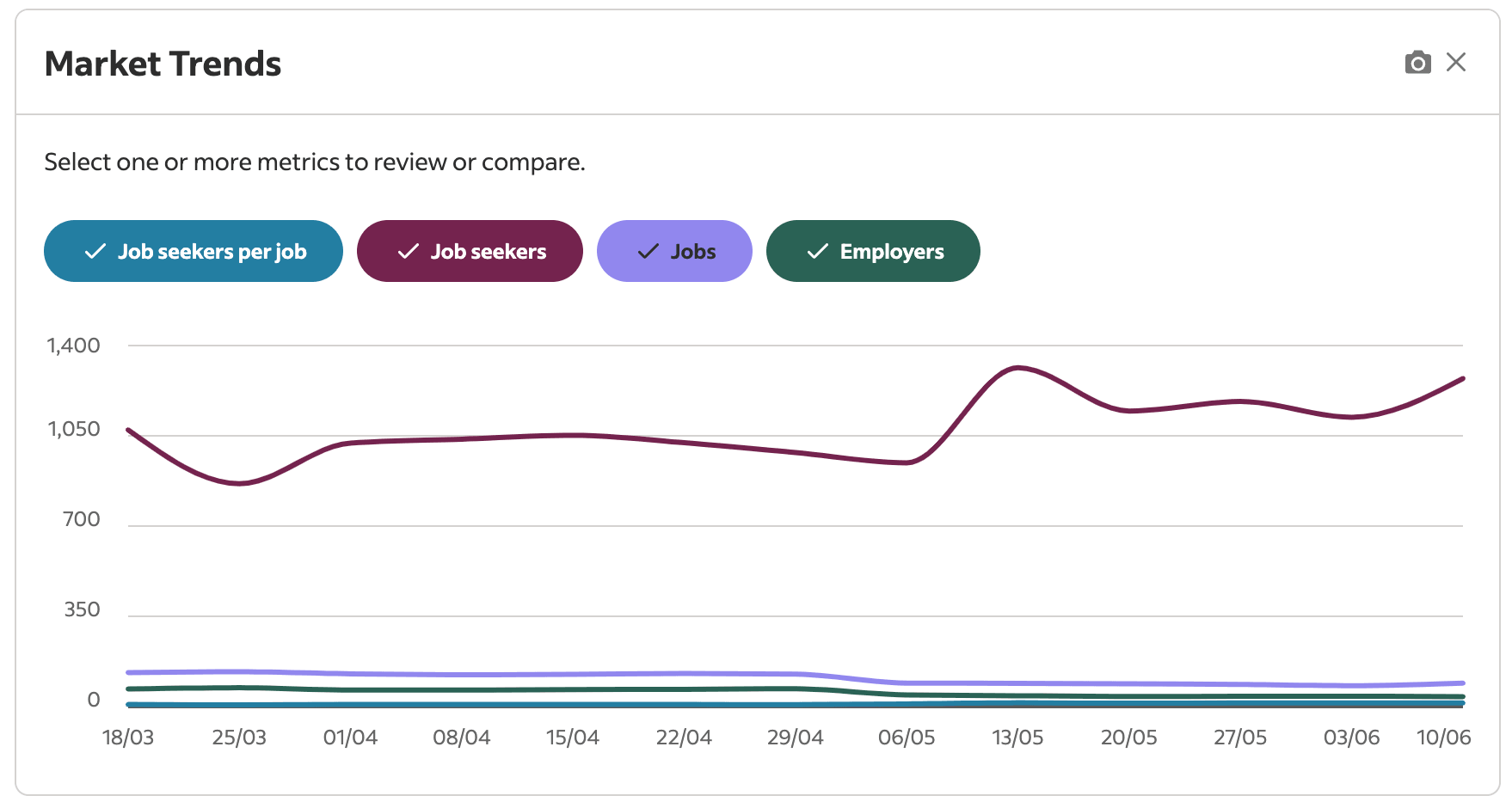Click the camera snapshot icon
The image size is (1512, 808).
pyautogui.click(x=1417, y=63)
